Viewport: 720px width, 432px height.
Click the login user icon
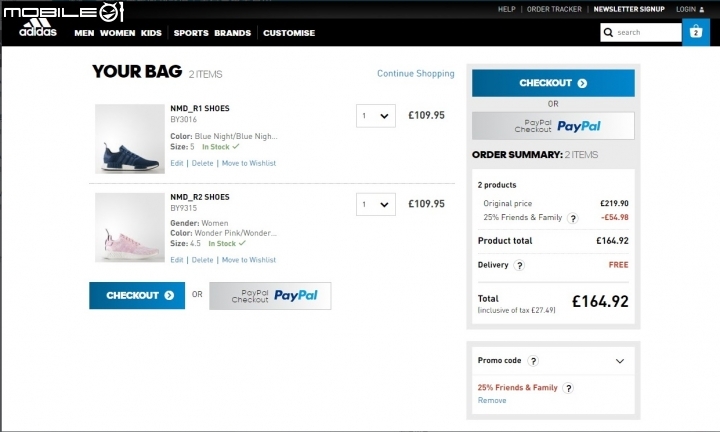701,9
